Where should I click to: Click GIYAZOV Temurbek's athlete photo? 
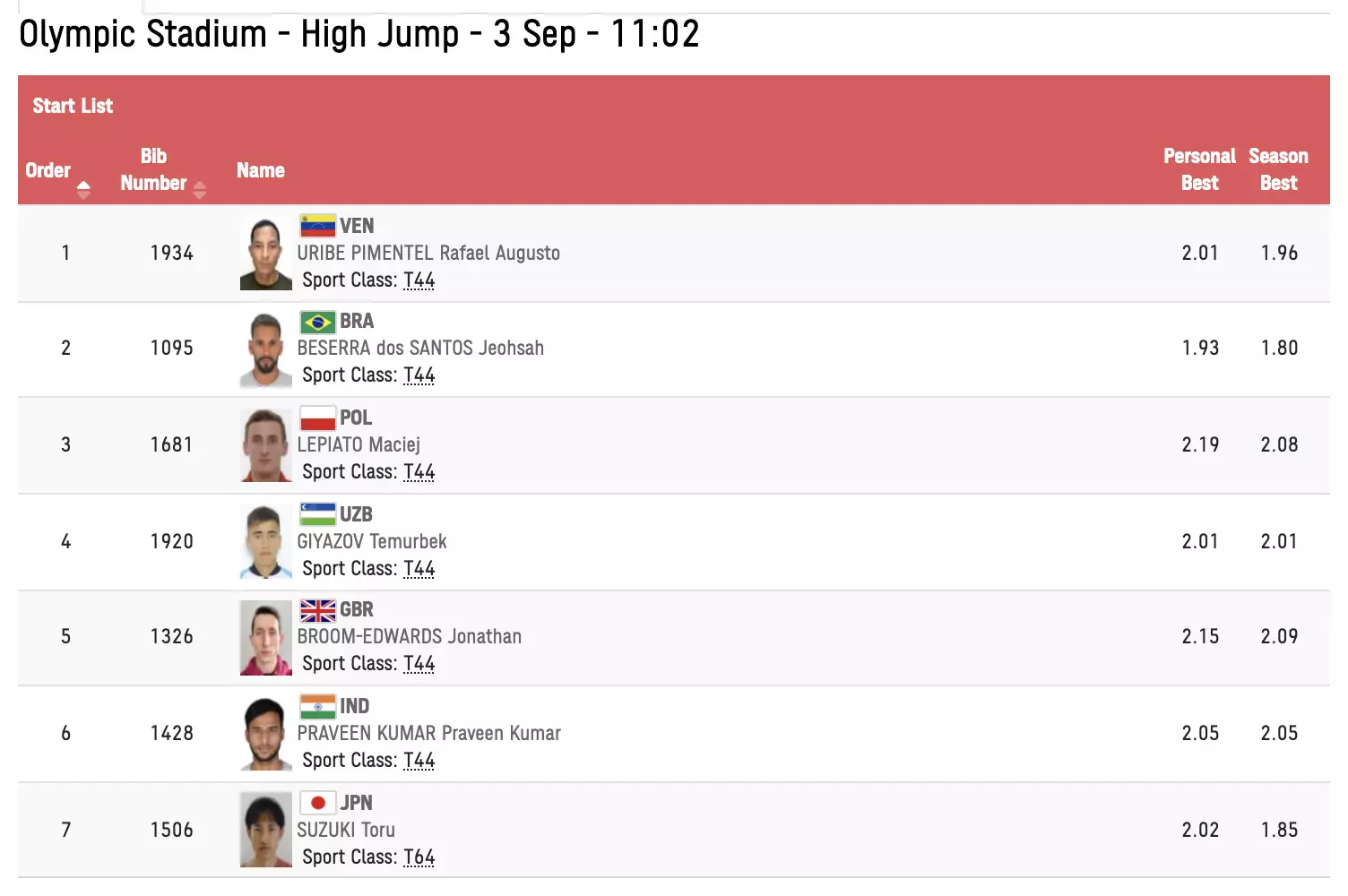(265, 541)
